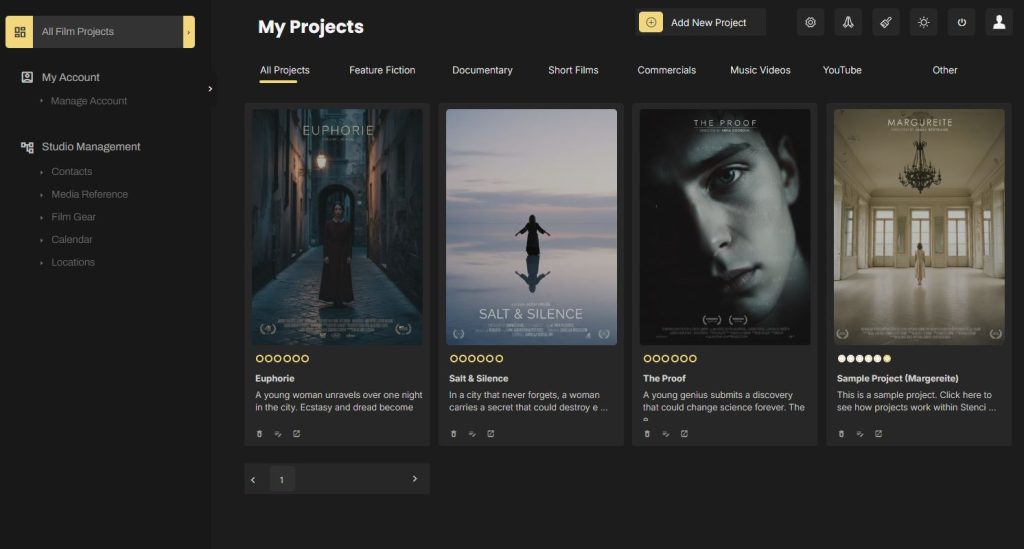Delete Salt & Silence with trash icon
This screenshot has height=549, width=1024.
point(453,433)
